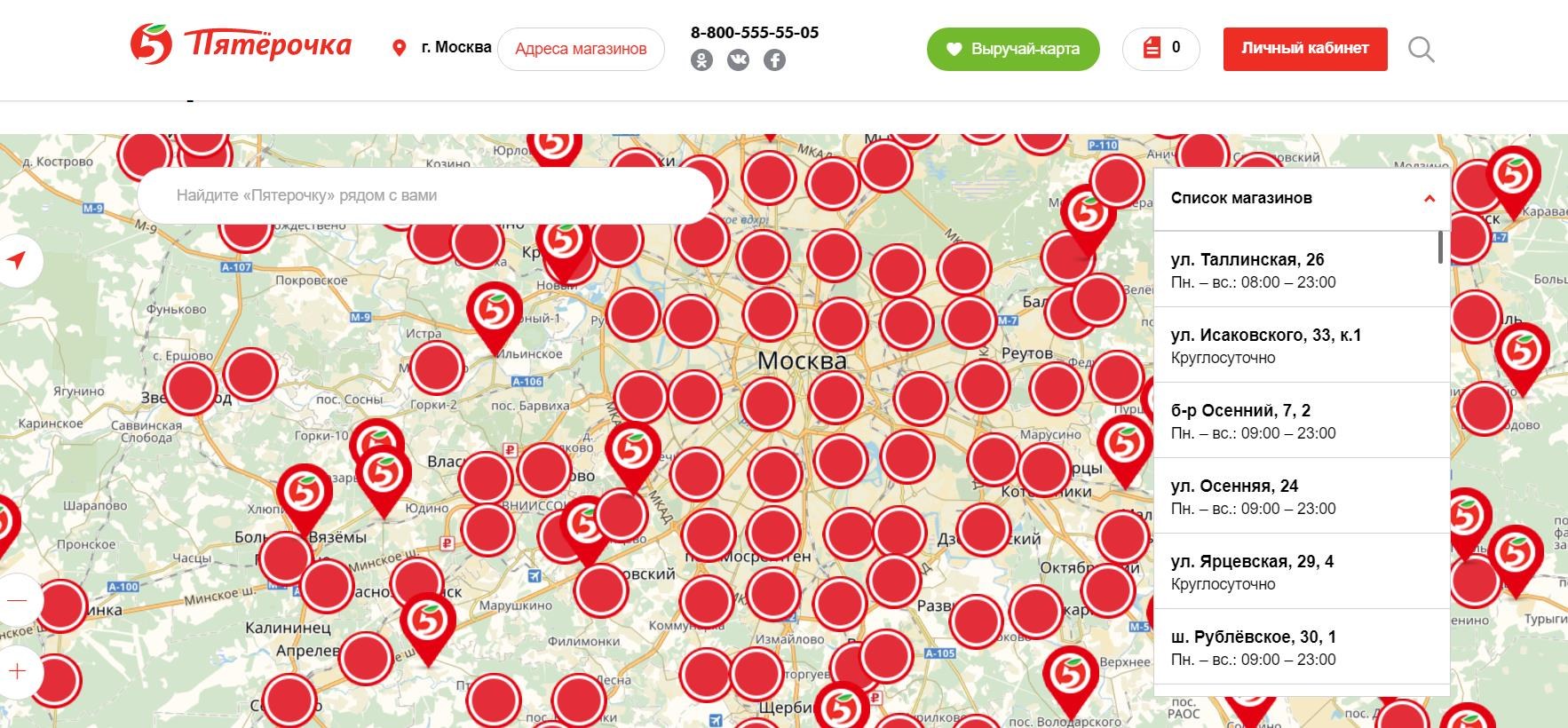Select store ш. Рублёвское, 30, 1
The height and width of the screenshot is (728, 1568).
coord(1302,647)
